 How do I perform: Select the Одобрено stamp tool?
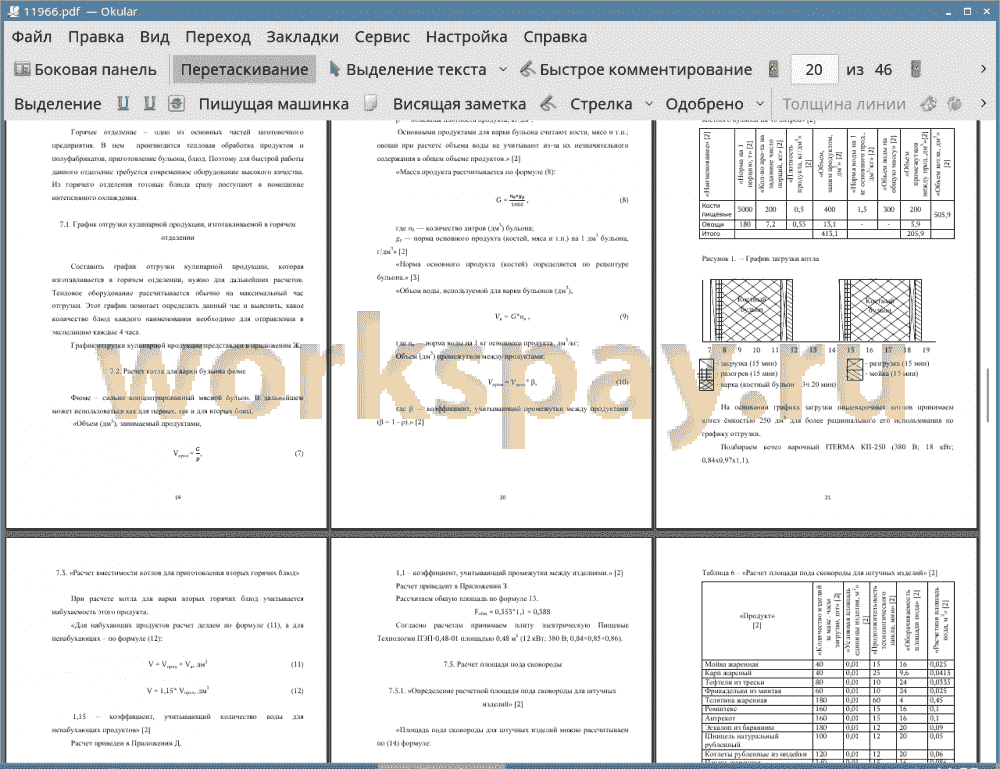pos(704,104)
